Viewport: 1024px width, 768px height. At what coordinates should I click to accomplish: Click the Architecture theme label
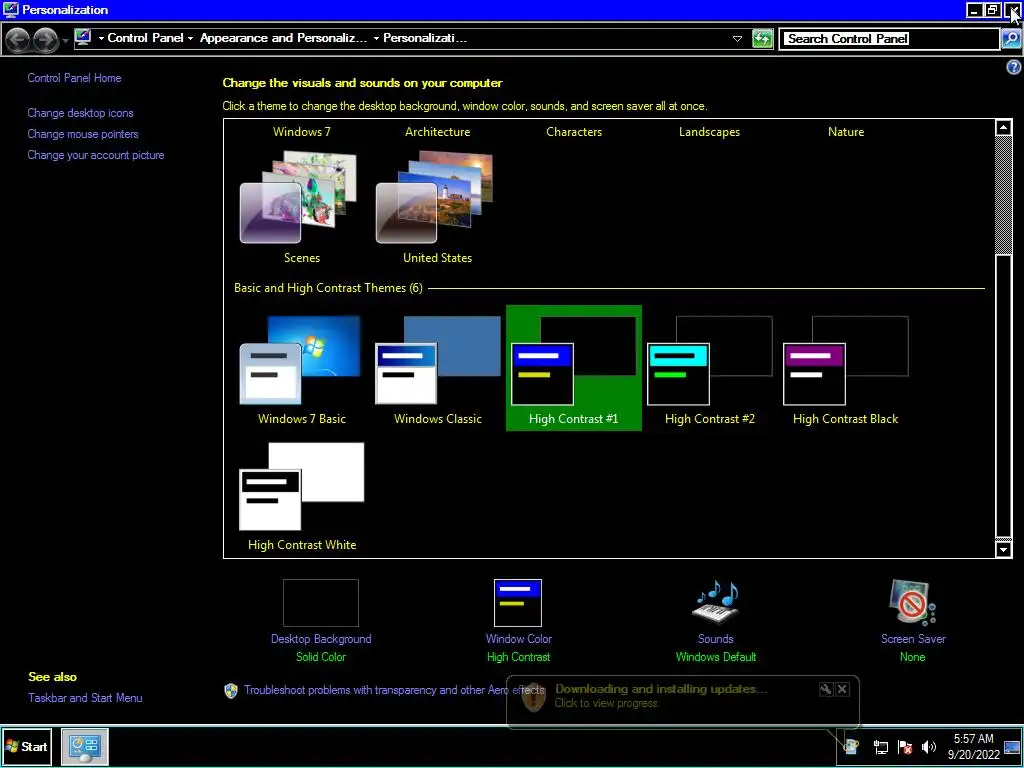pos(438,131)
